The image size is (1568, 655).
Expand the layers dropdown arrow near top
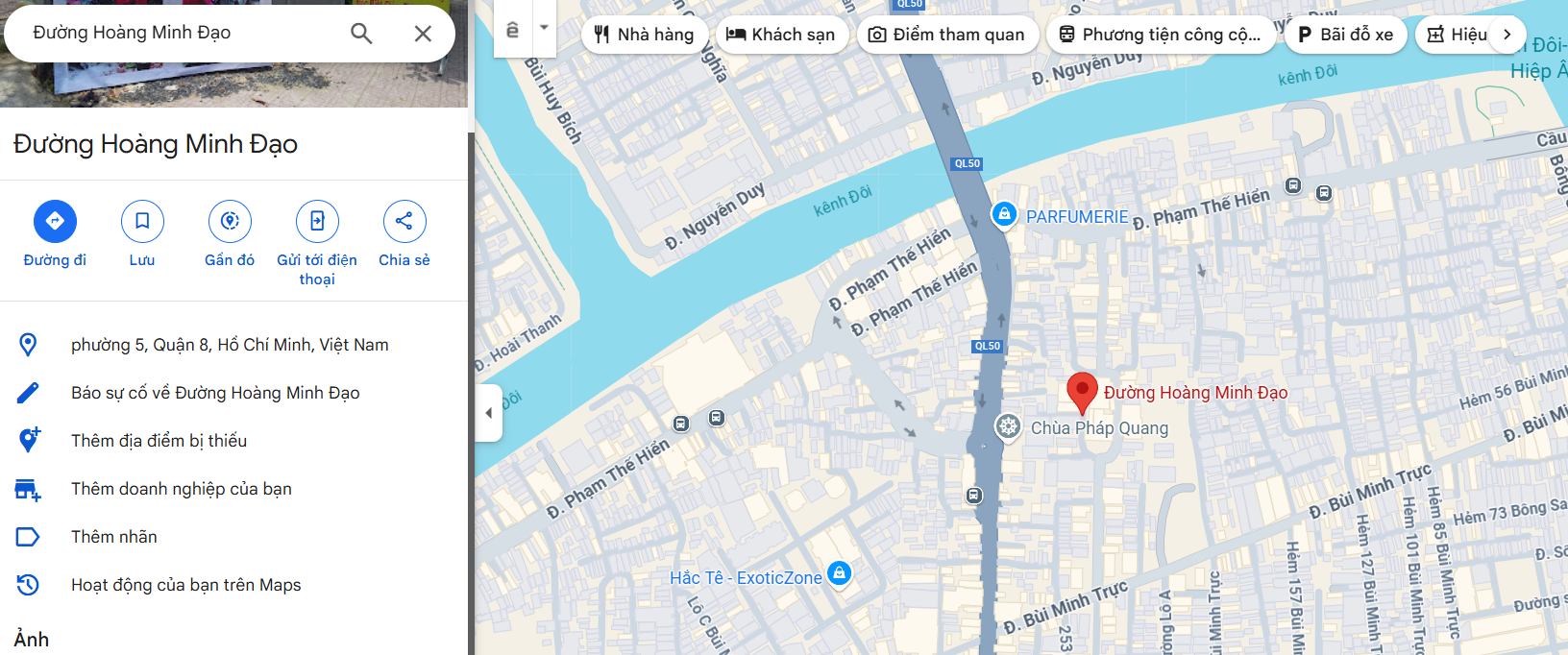click(544, 27)
